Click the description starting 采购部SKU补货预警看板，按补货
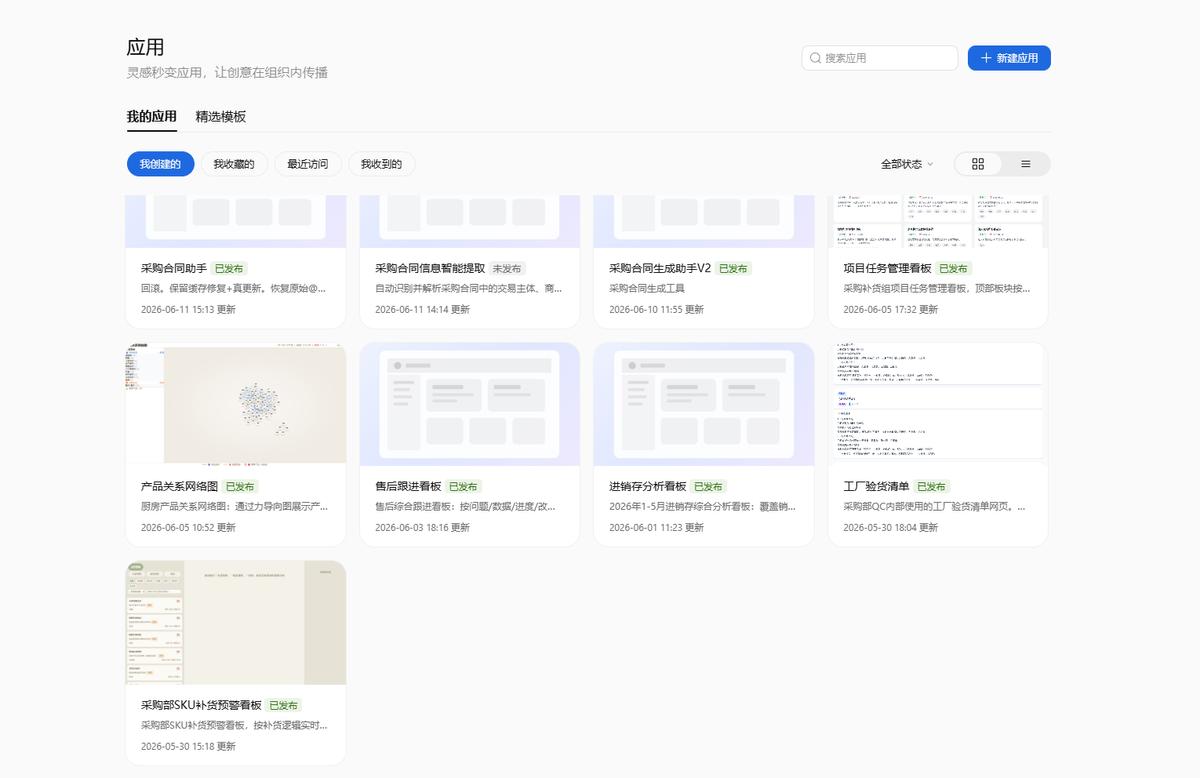Image resolution: width=1200 pixels, height=778 pixels. click(234, 726)
